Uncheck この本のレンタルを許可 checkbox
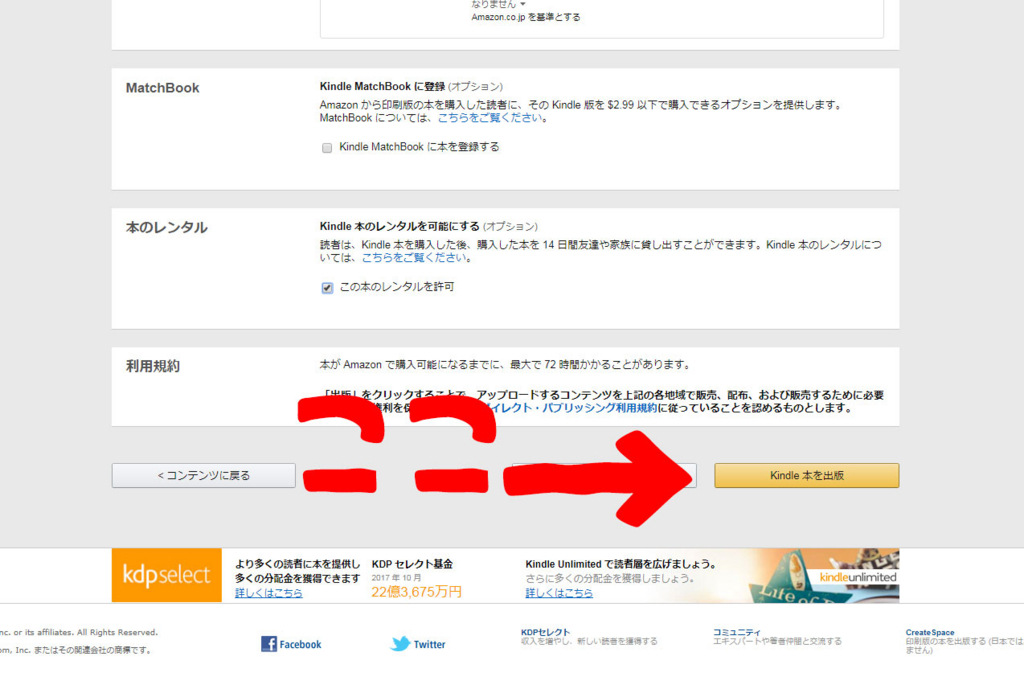 [327, 287]
